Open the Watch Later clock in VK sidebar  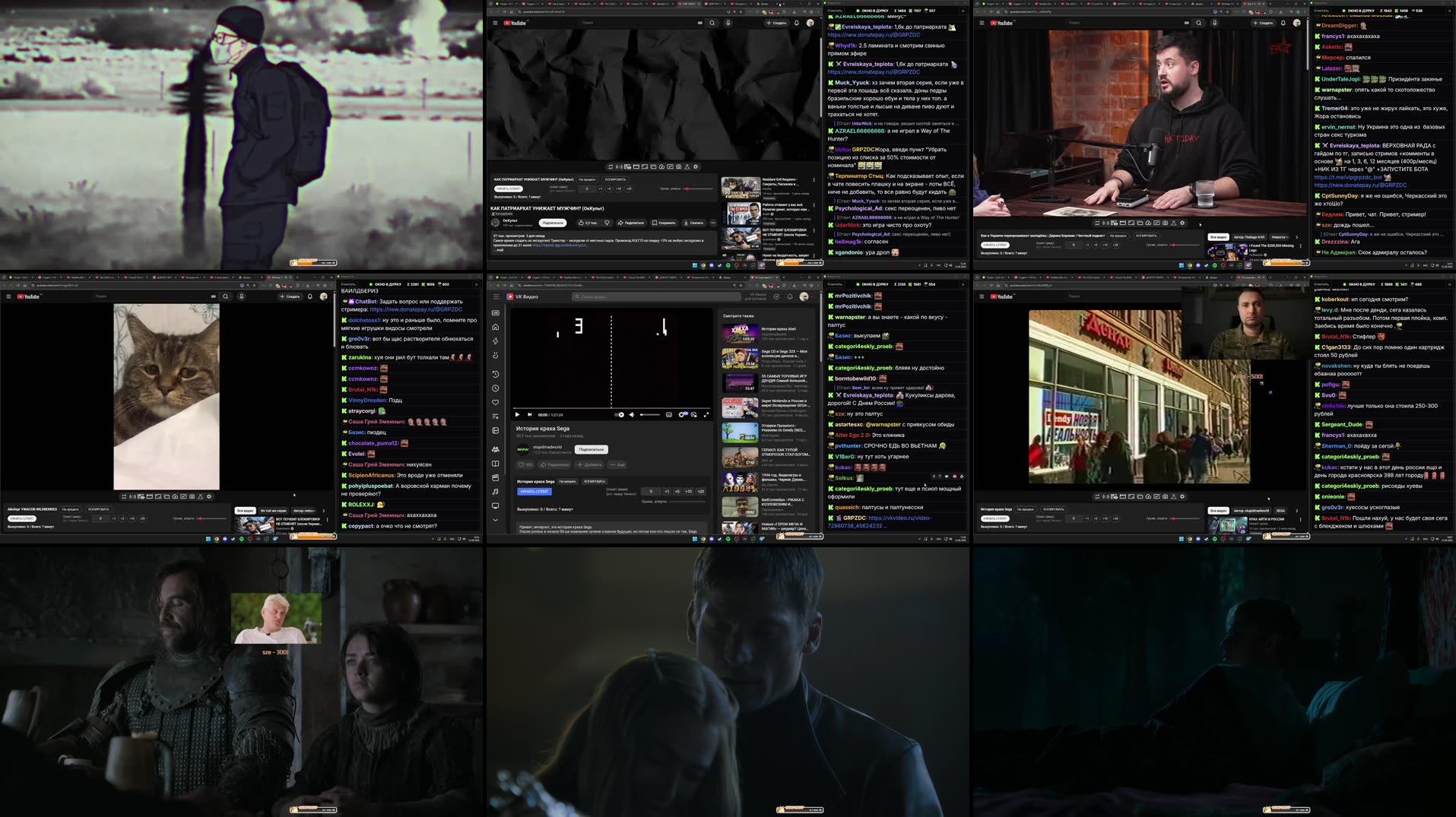coord(495,388)
